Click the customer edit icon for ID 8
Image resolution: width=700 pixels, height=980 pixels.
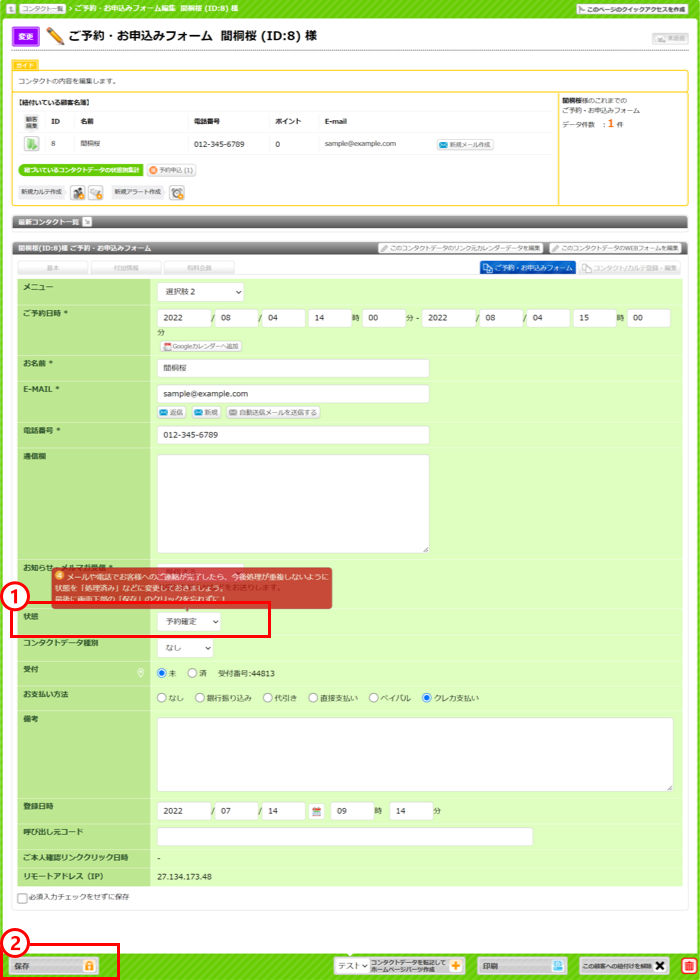click(x=31, y=144)
